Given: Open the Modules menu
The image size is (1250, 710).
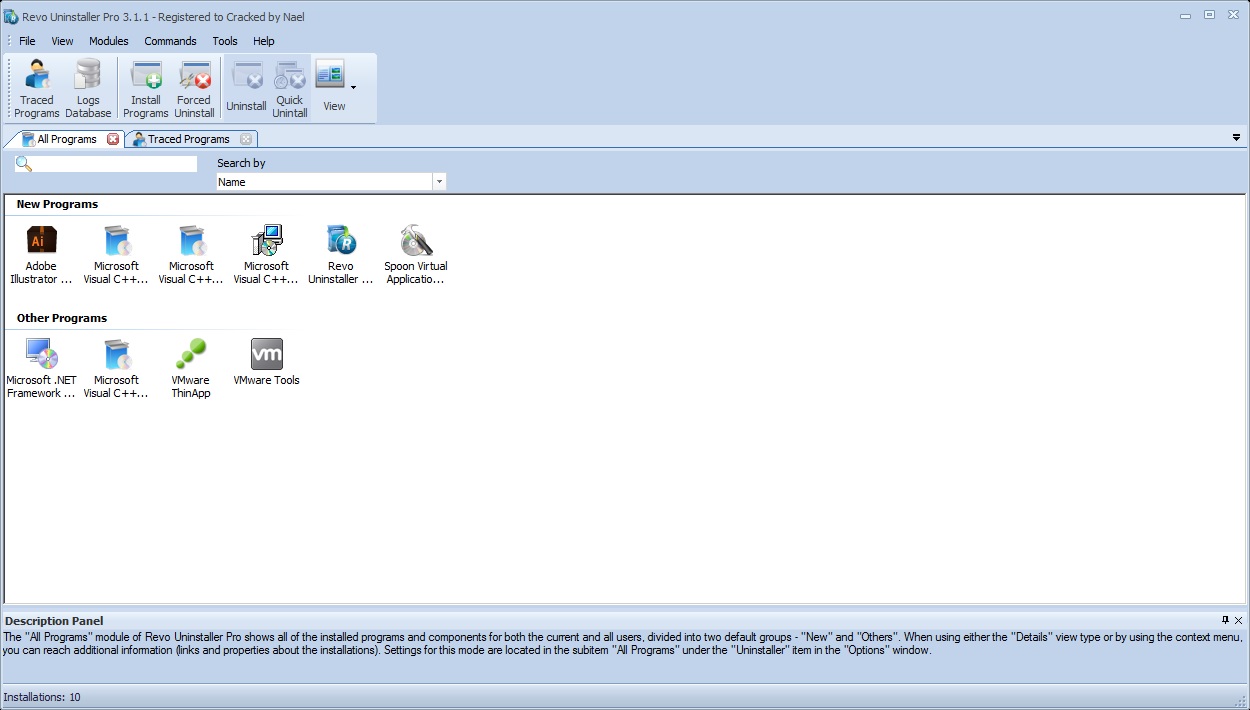Looking at the screenshot, I should coord(109,41).
